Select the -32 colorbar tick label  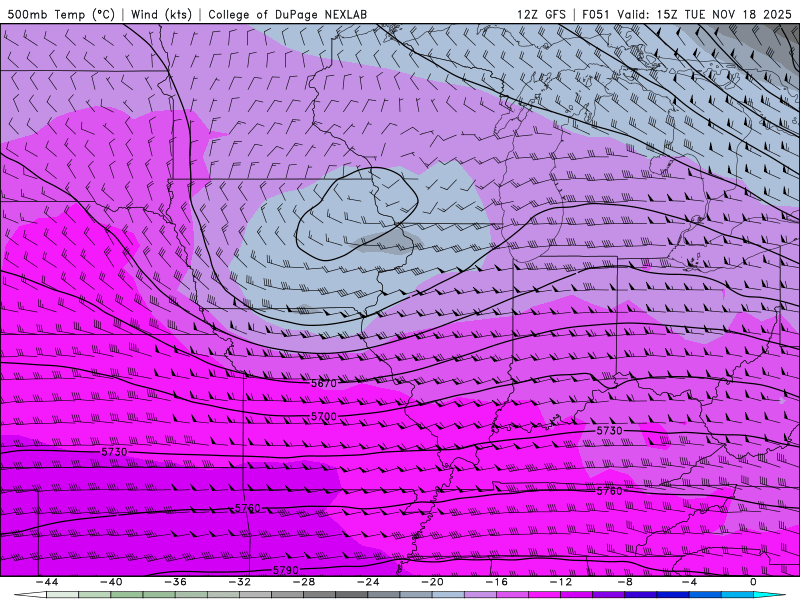point(239,582)
